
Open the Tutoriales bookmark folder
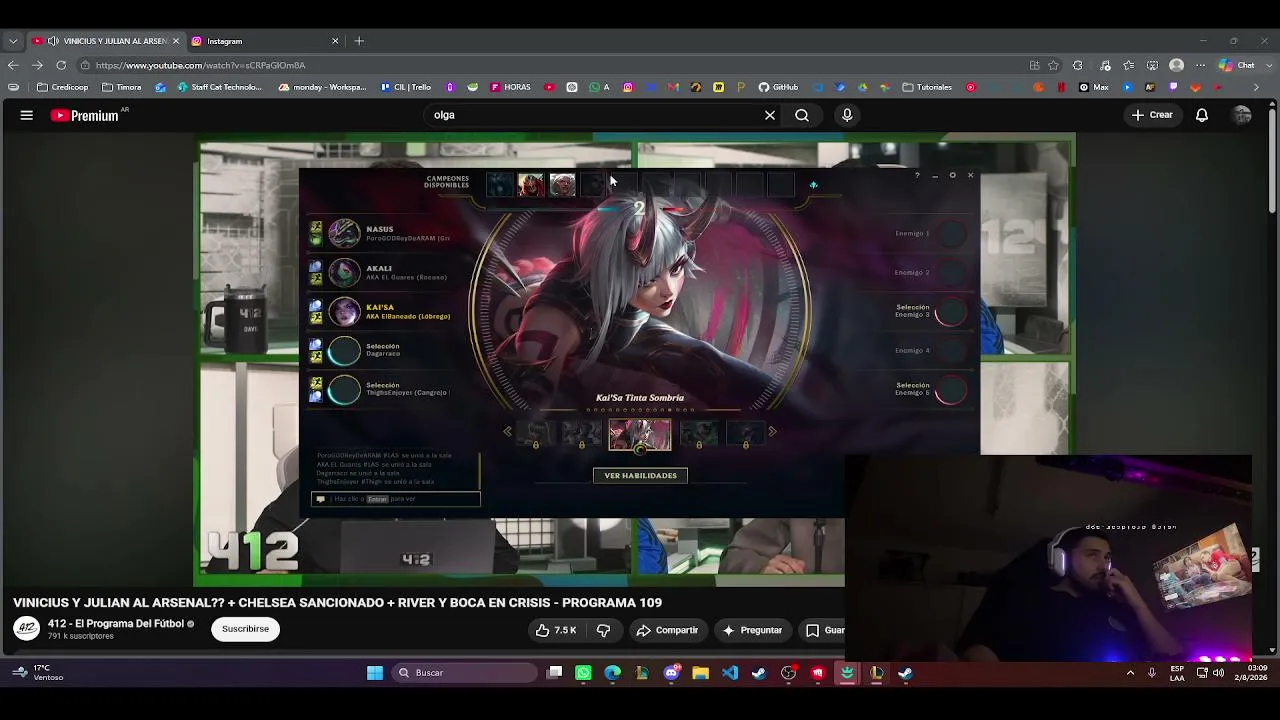point(928,87)
